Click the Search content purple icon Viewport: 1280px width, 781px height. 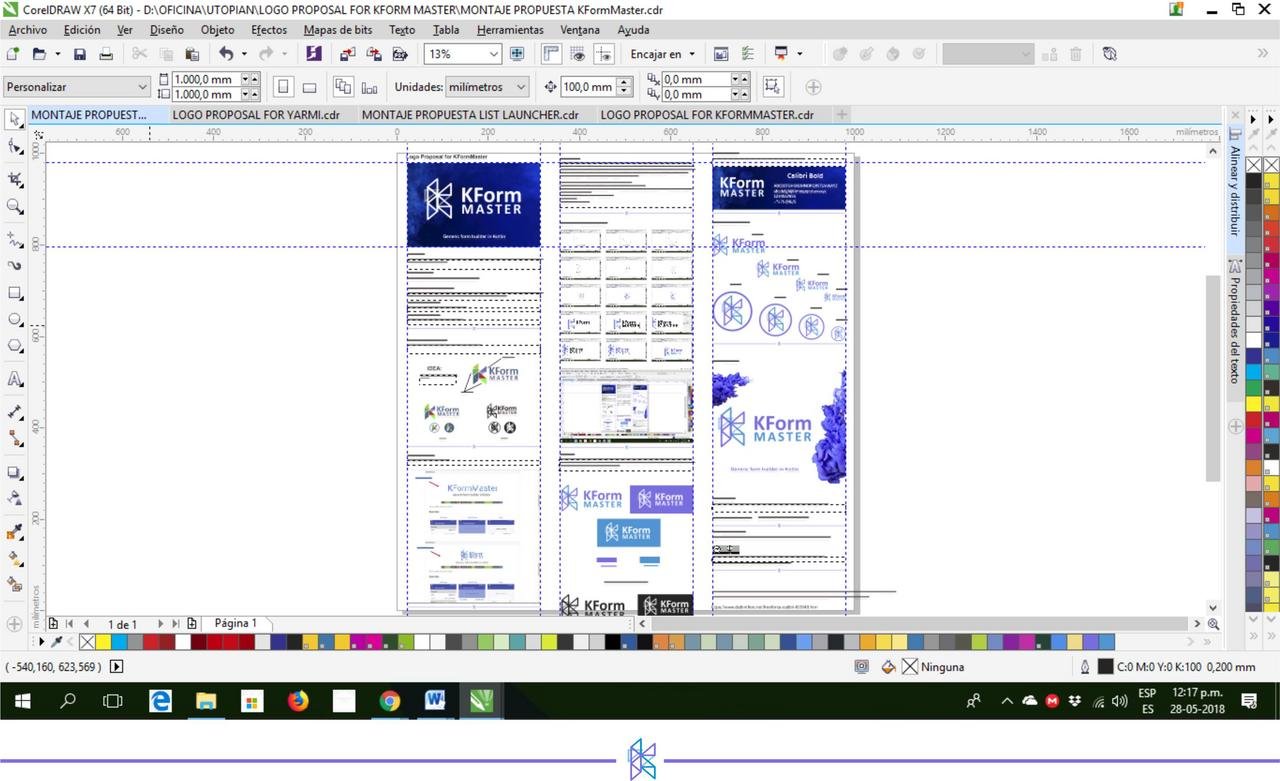(x=314, y=54)
